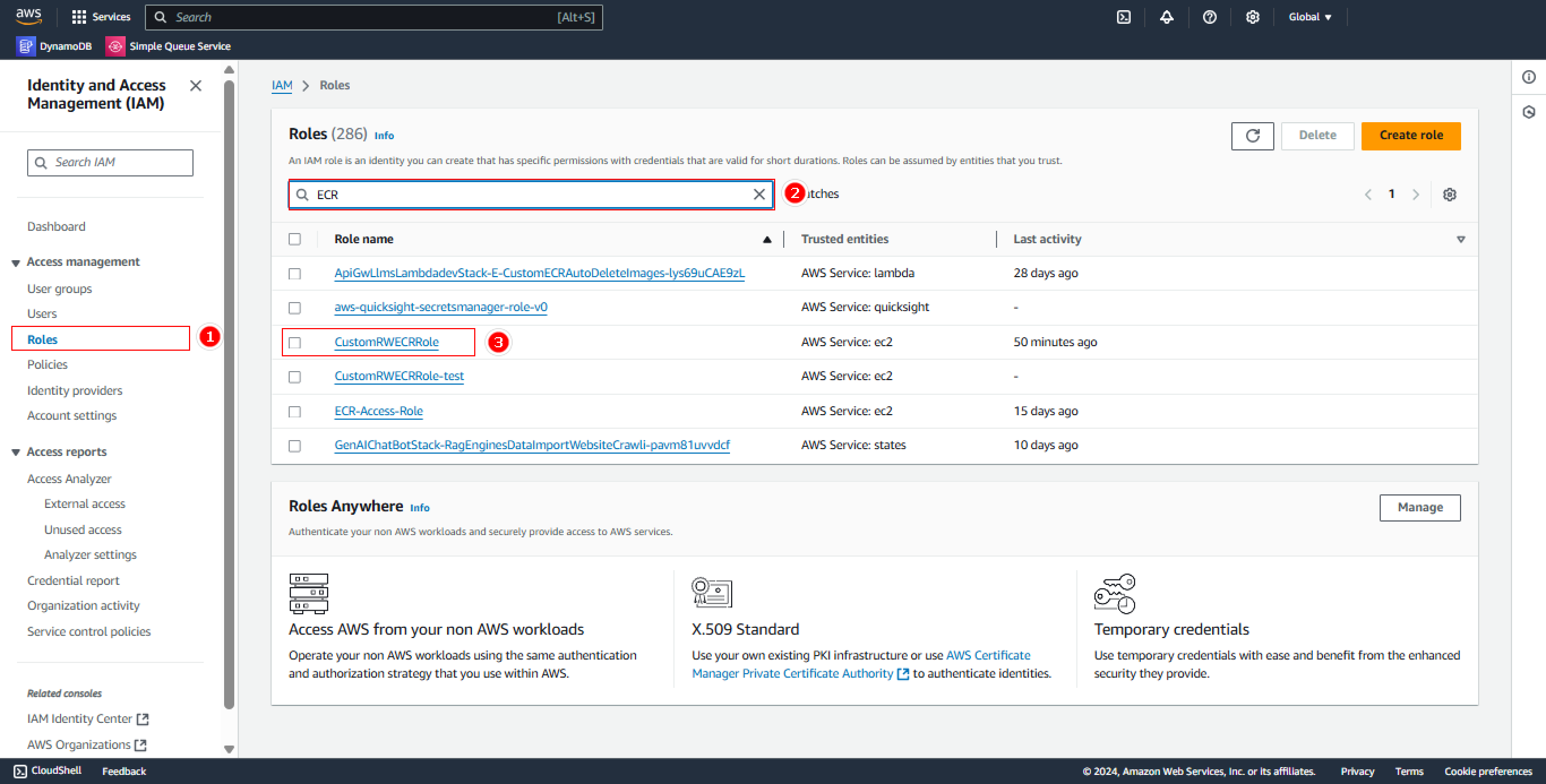
Task: Open External access
Action: pos(85,504)
